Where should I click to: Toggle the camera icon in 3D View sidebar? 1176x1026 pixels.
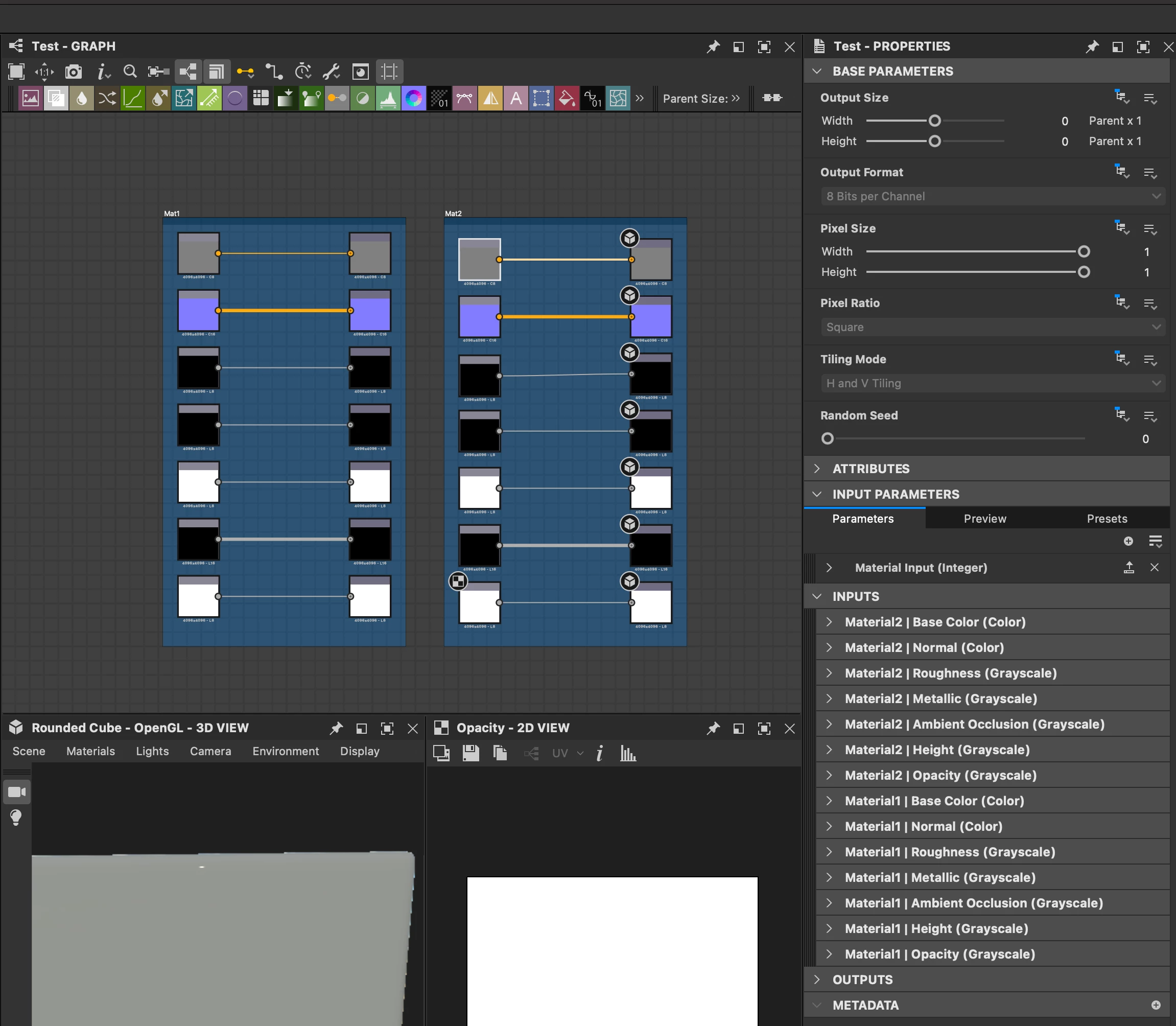pos(17,792)
